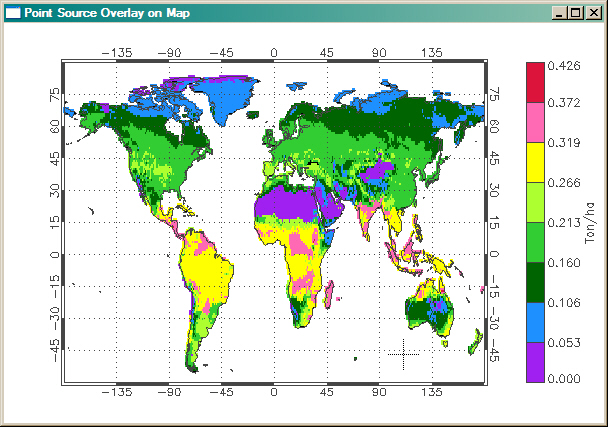Click the blue Greenland region on the map
The image size is (608, 427).
click(230, 95)
